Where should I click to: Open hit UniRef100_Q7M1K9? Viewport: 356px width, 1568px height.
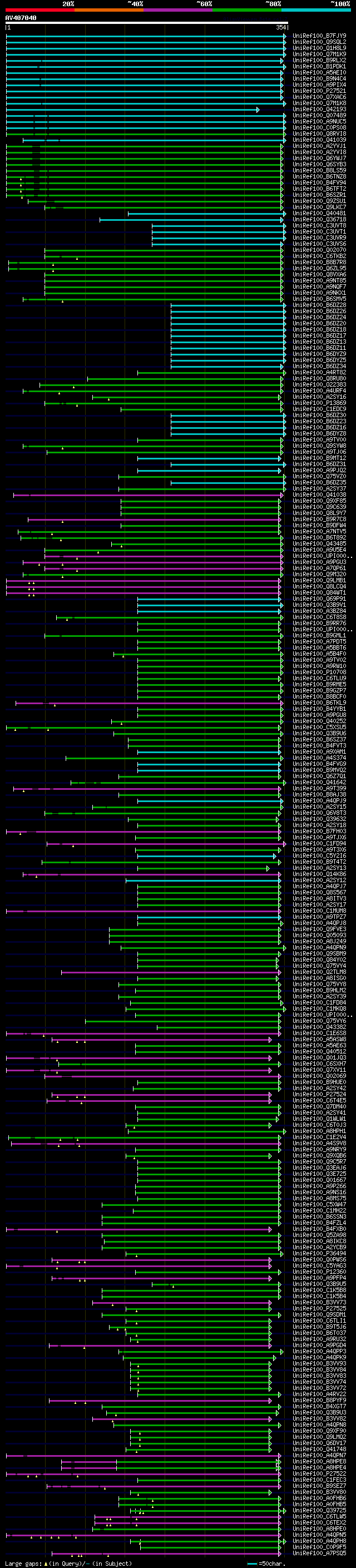319,54
